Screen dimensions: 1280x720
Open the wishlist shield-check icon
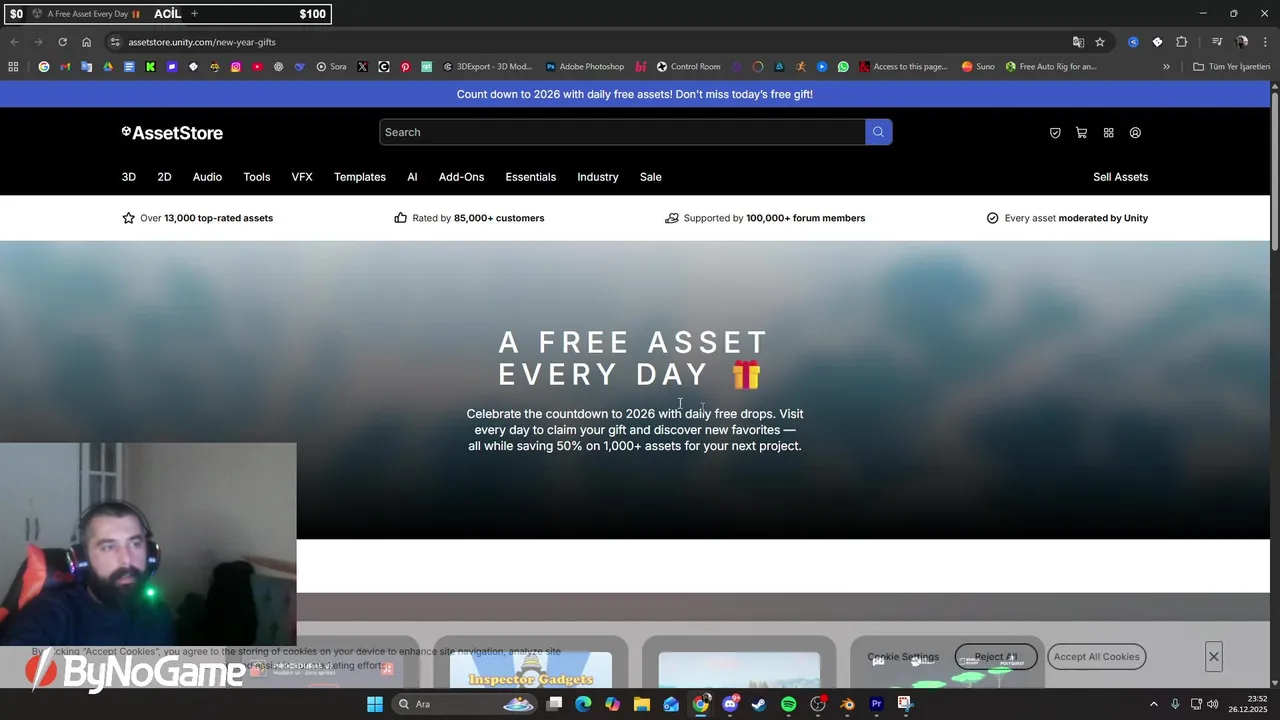point(1055,133)
